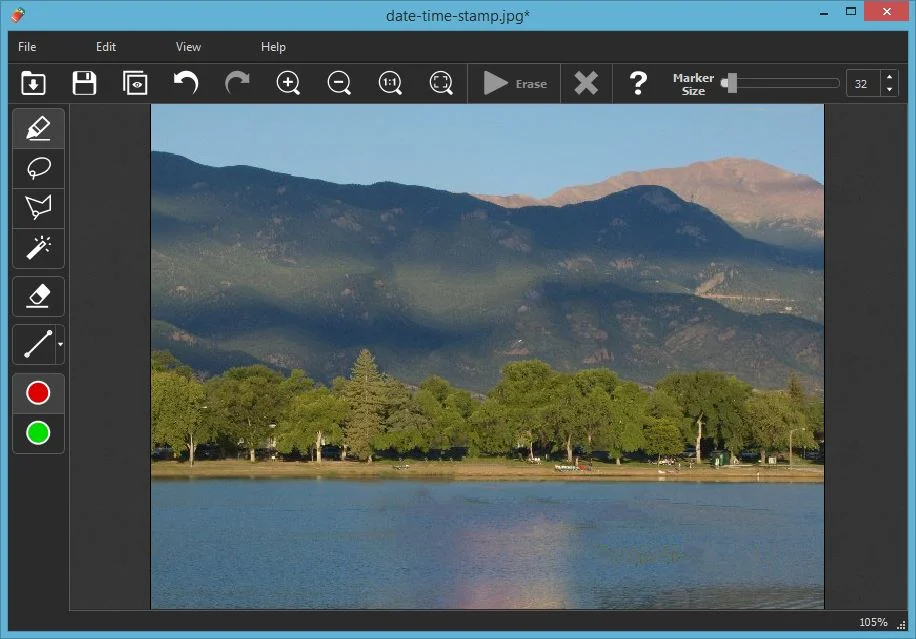This screenshot has height=639, width=916.
Task: Select the Magic Wand tool
Action: click(38, 247)
